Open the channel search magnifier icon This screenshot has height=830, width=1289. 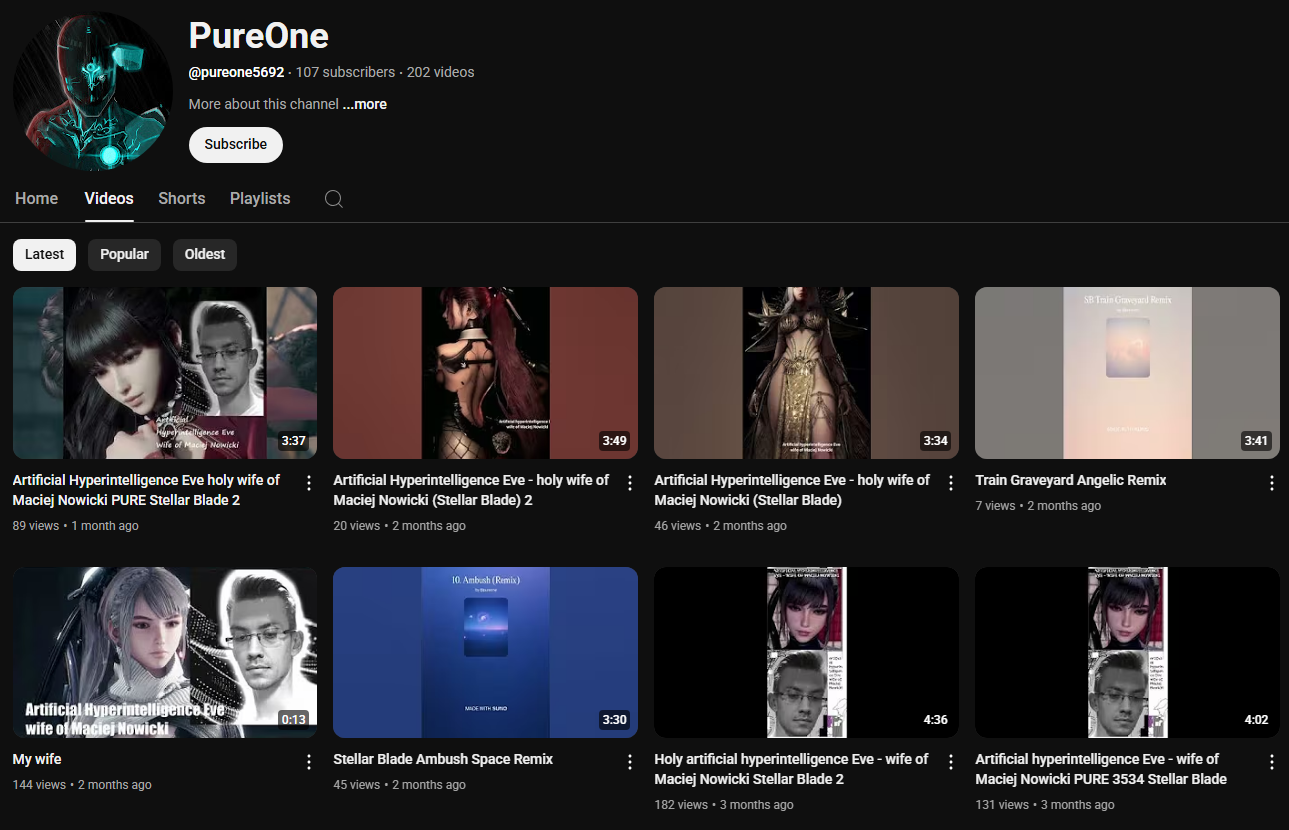(334, 199)
